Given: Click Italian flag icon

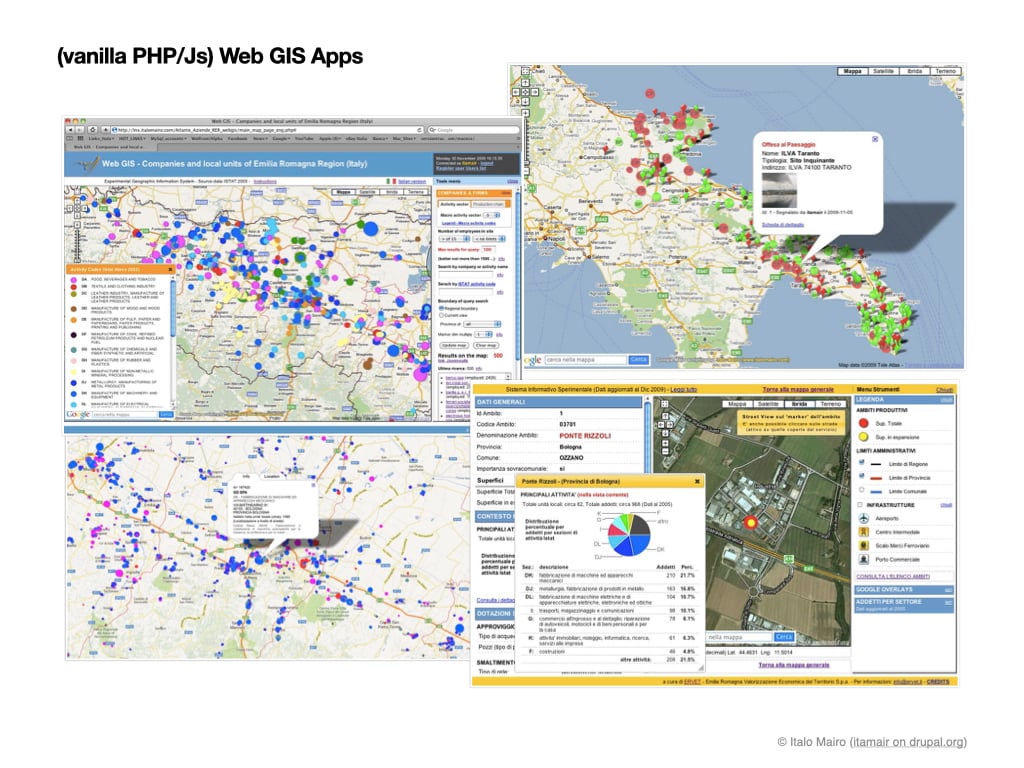Looking at the screenshot, I should coord(391,181).
